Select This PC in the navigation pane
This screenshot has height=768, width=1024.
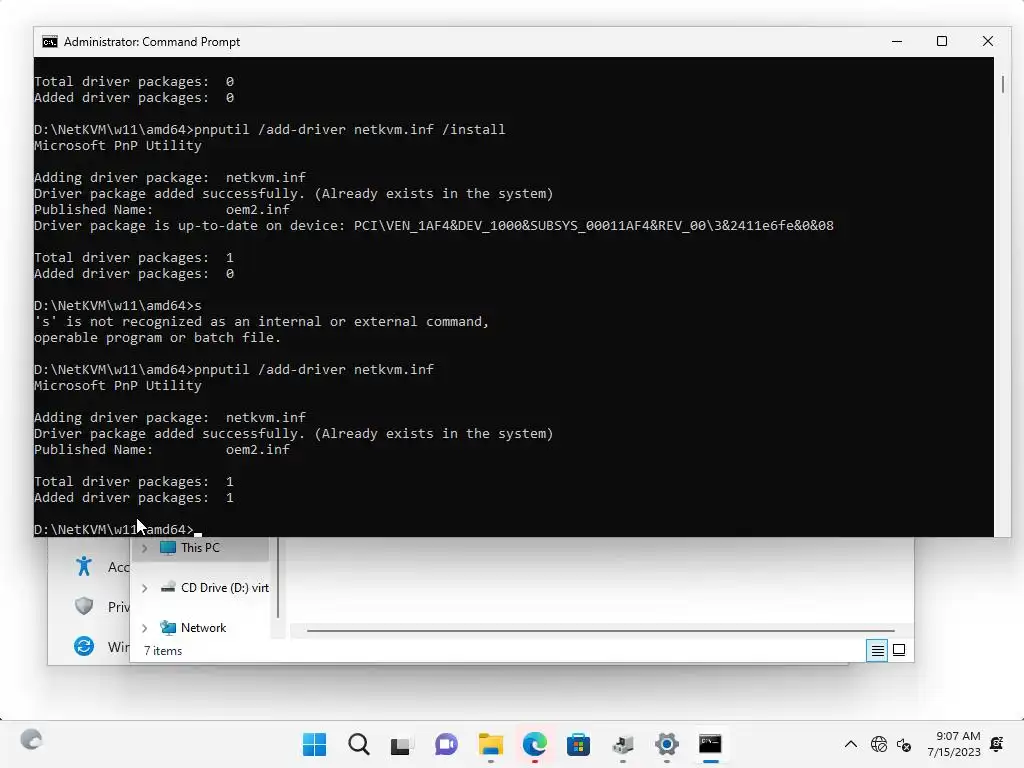coord(200,548)
